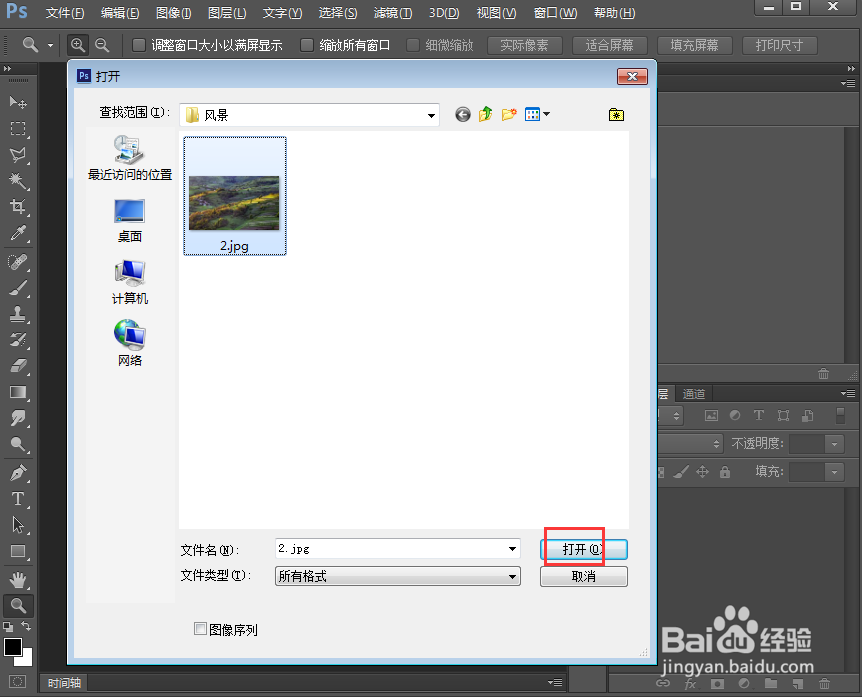Select the Magic Wand tool
The height and width of the screenshot is (697, 862).
tap(18, 181)
